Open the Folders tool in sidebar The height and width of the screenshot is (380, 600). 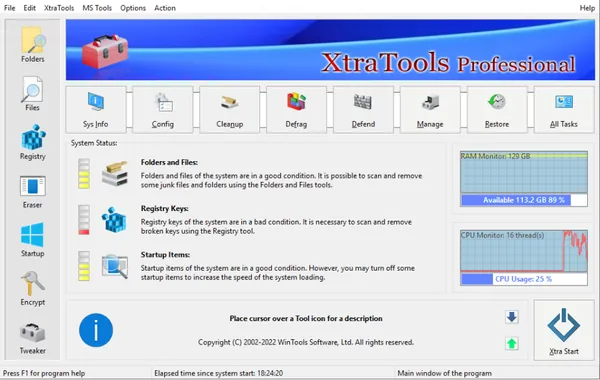pyautogui.click(x=33, y=44)
